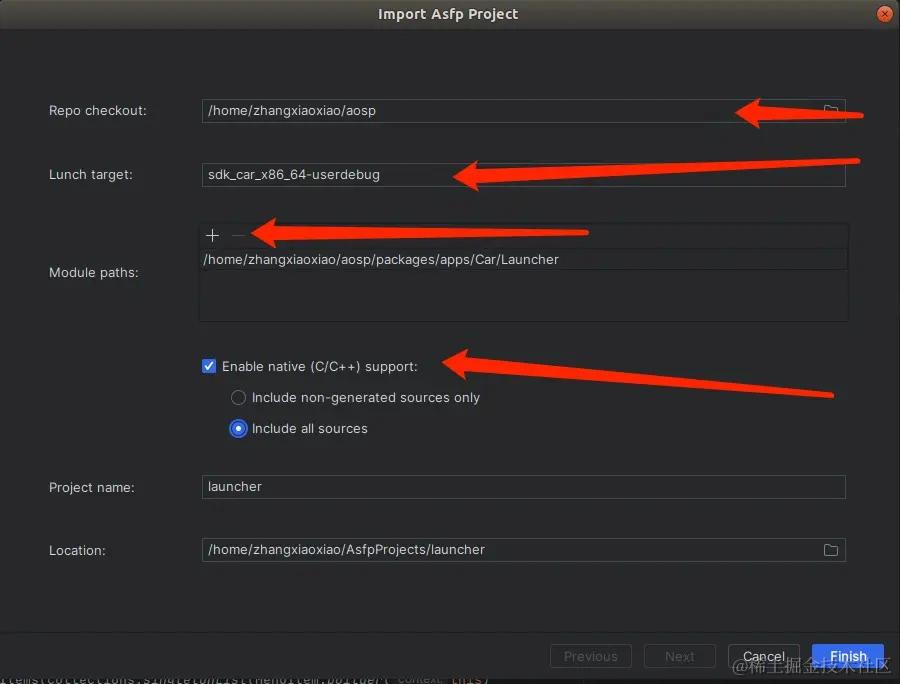The width and height of the screenshot is (900, 684).
Task: Click the Finish button
Action: point(848,656)
